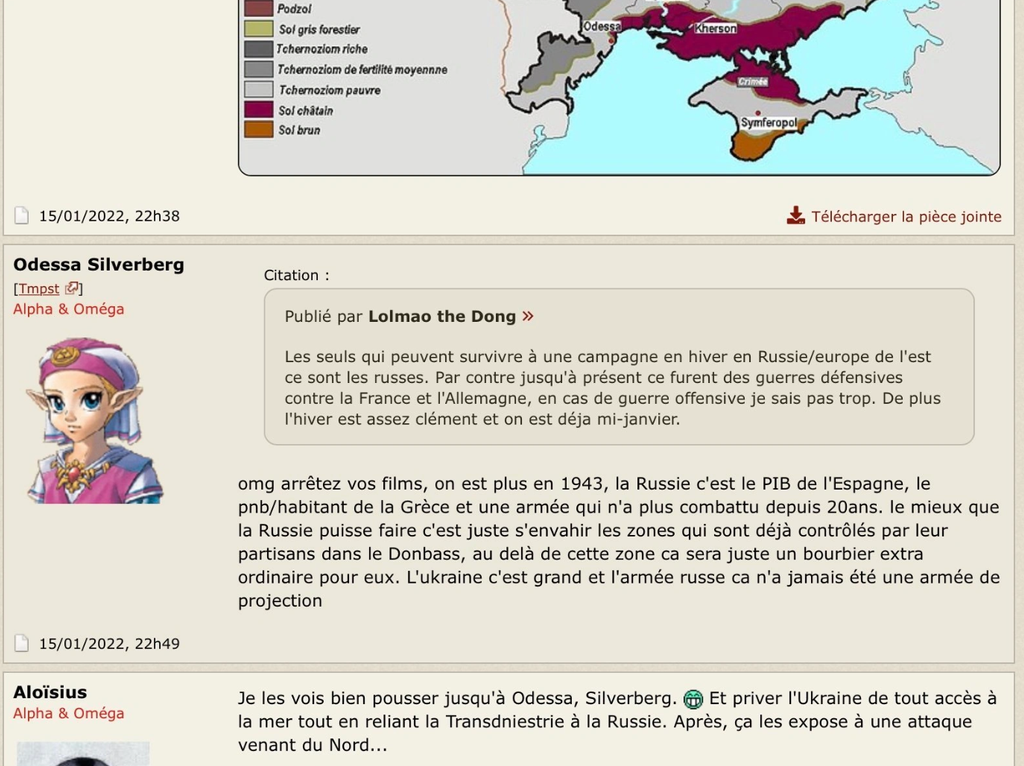The width and height of the screenshot is (1024, 766).
Task: Click the Sol châtain legend label text
Action: tap(306, 110)
